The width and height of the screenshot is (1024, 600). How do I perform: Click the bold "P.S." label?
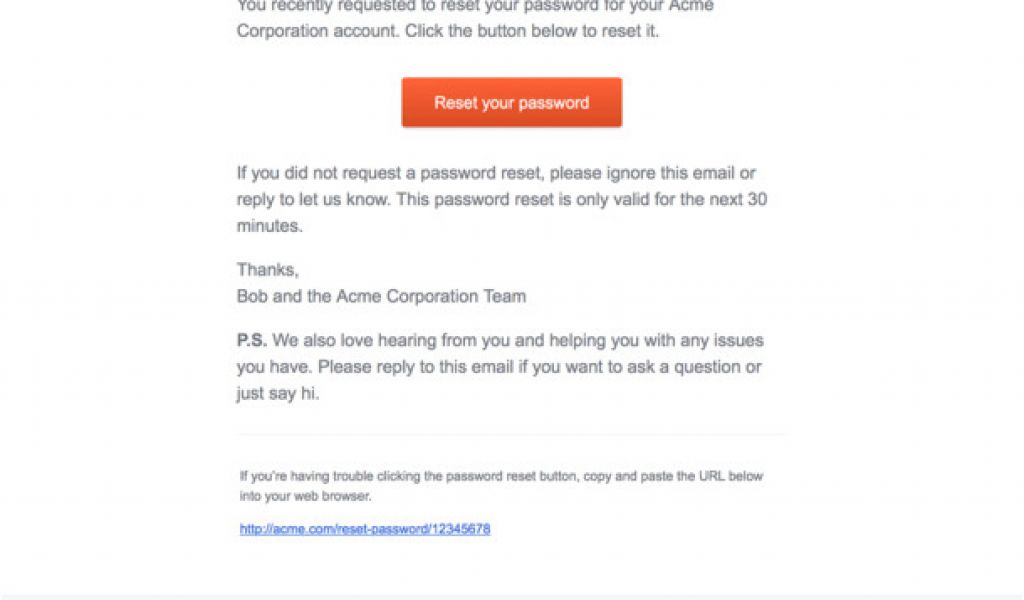click(252, 341)
